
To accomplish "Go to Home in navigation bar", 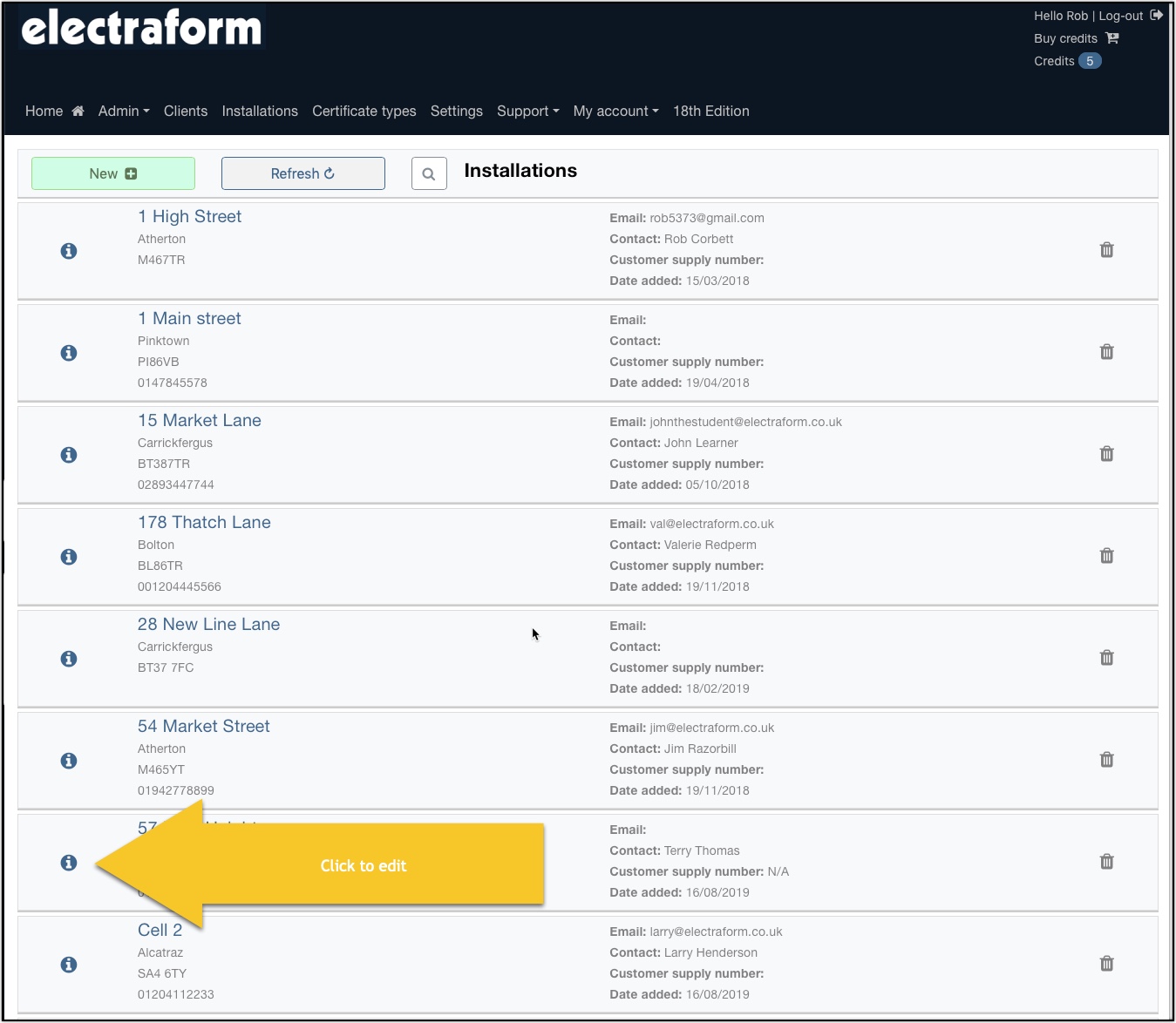I will point(44,111).
